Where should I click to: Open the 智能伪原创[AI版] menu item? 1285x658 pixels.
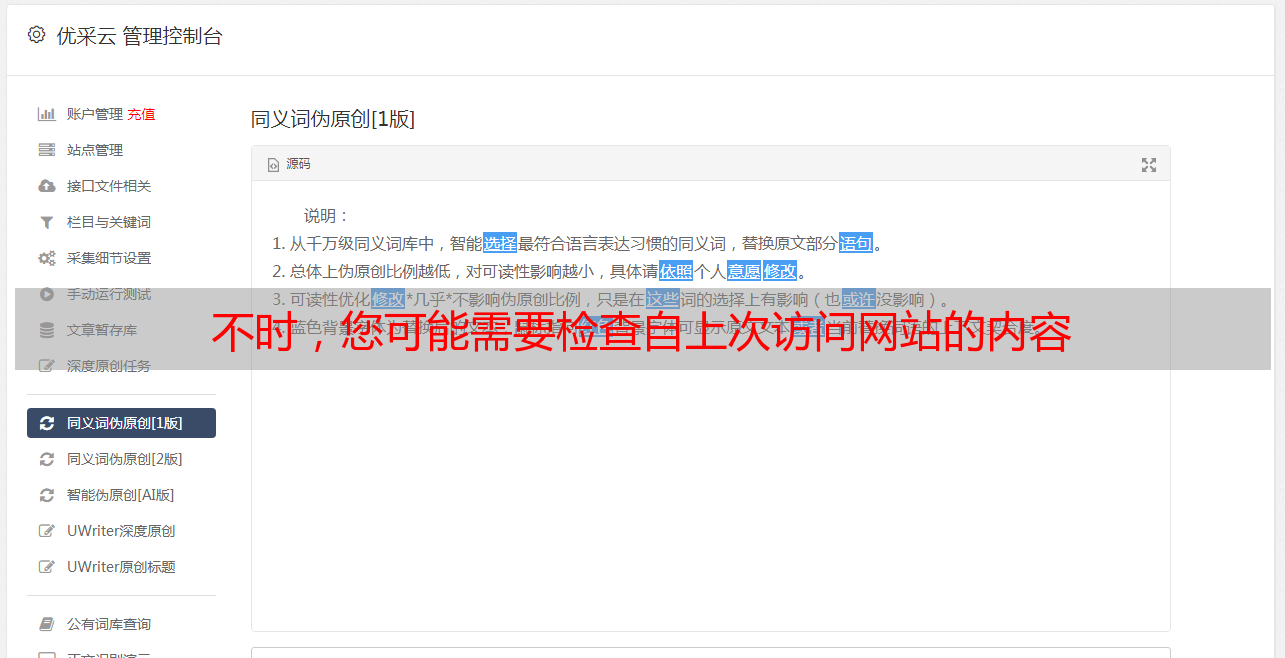[121, 495]
